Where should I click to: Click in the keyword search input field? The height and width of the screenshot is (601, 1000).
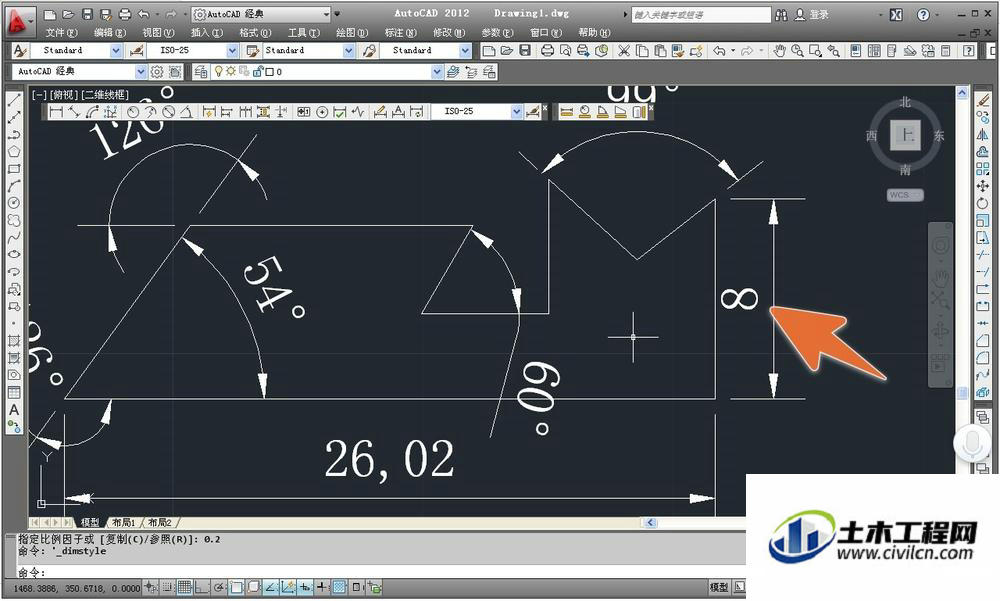700,15
